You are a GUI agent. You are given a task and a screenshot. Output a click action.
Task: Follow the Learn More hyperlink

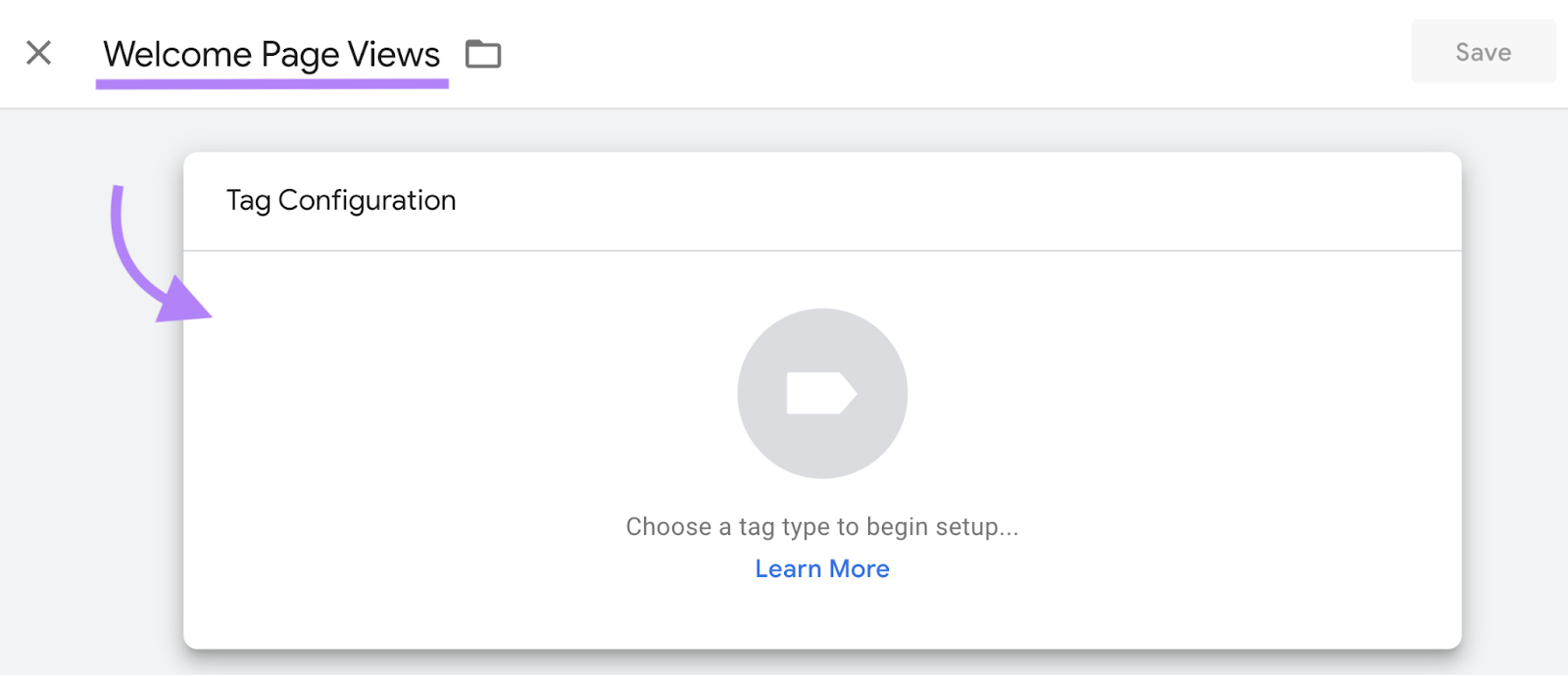click(821, 568)
